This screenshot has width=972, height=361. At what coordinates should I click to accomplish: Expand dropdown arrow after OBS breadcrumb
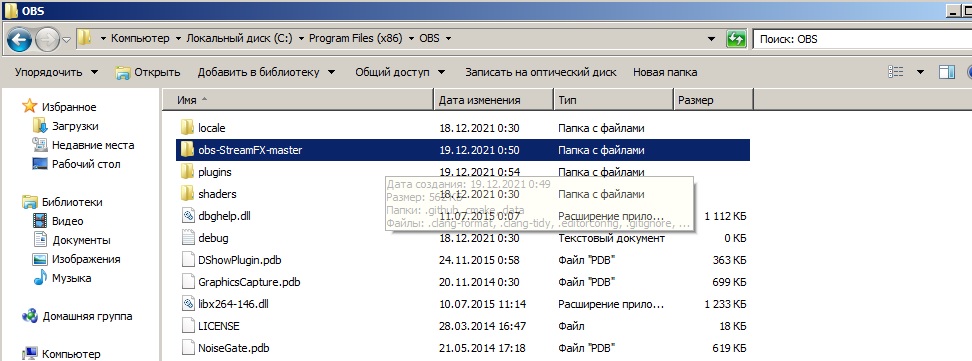tap(448, 38)
